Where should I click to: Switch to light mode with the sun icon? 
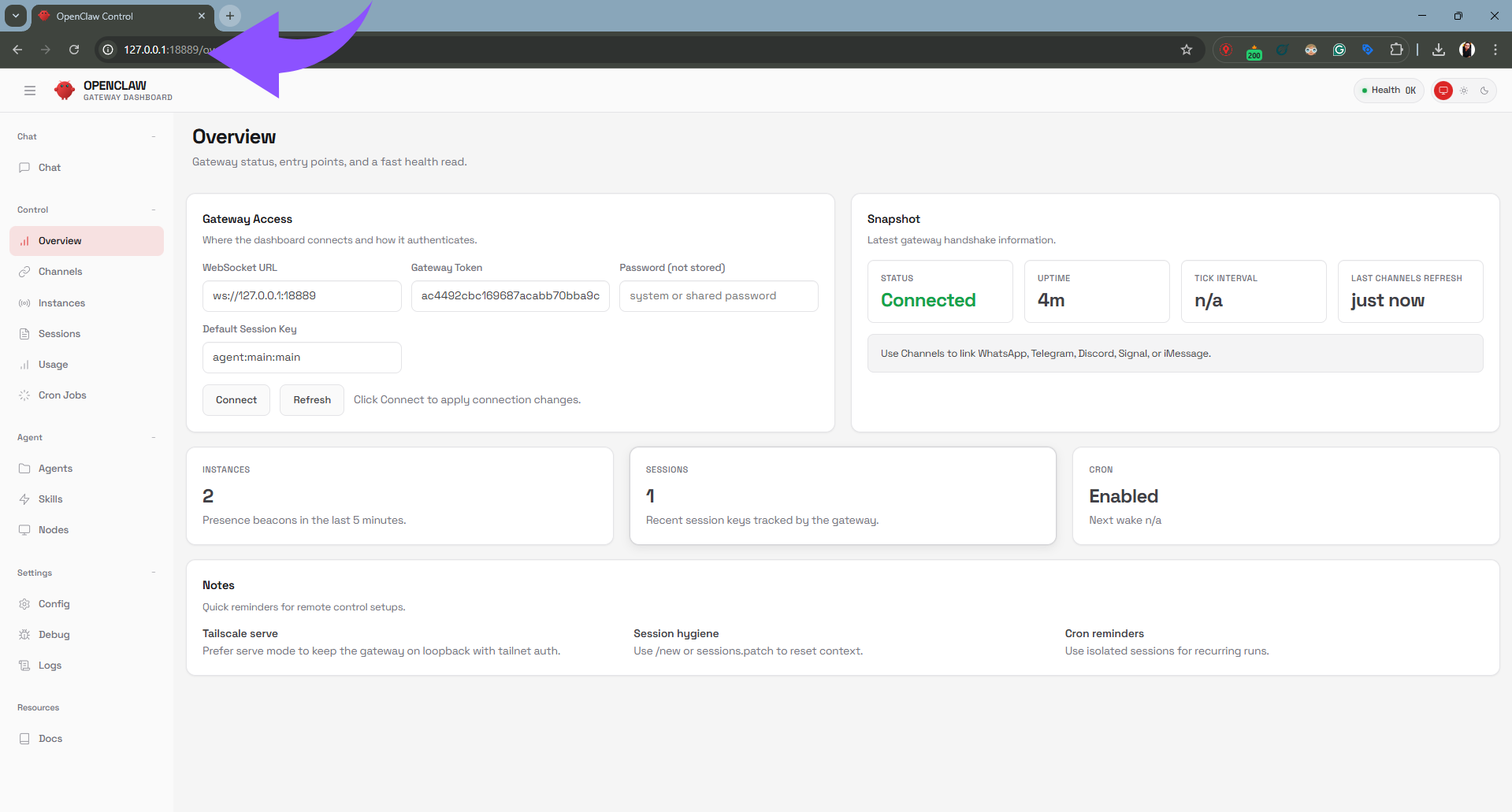click(x=1463, y=90)
